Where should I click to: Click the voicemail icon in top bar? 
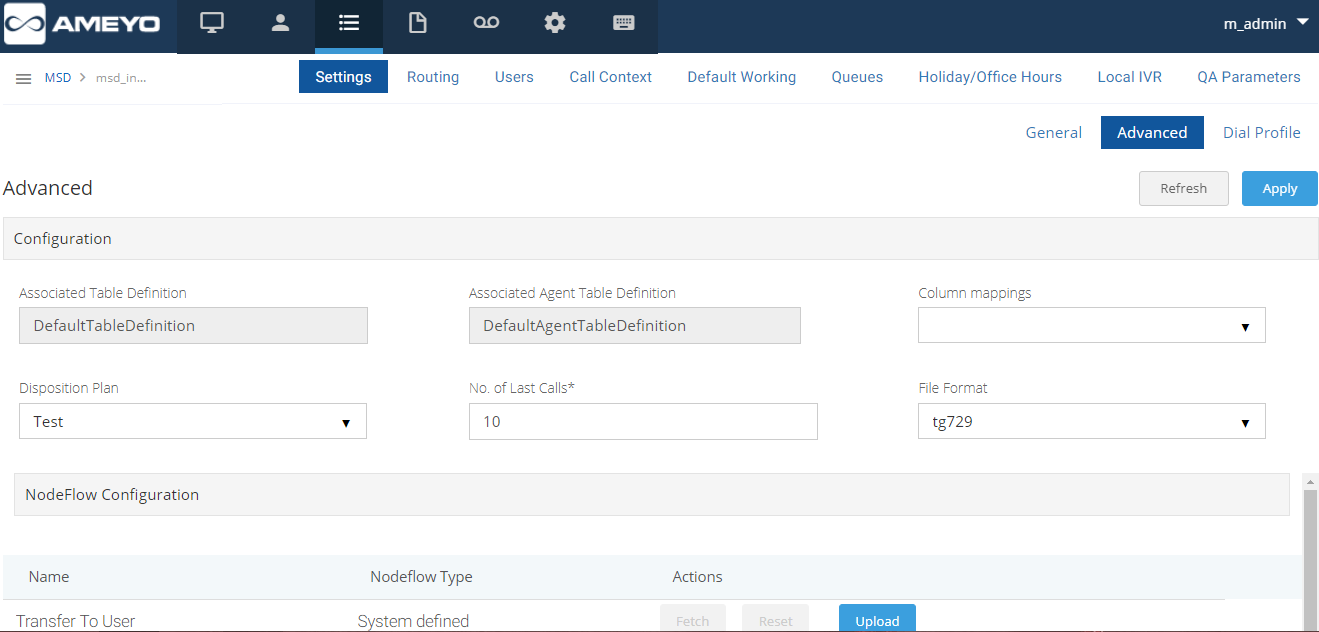coord(486,24)
